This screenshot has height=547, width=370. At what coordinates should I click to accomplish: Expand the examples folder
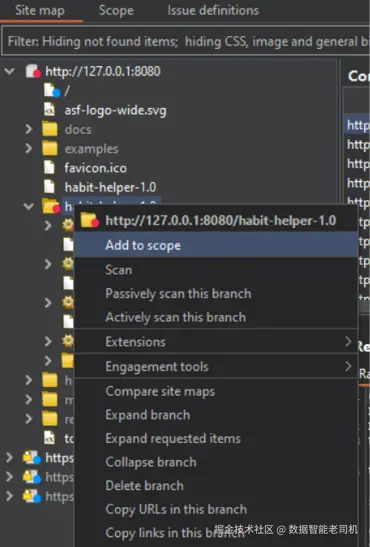29,149
